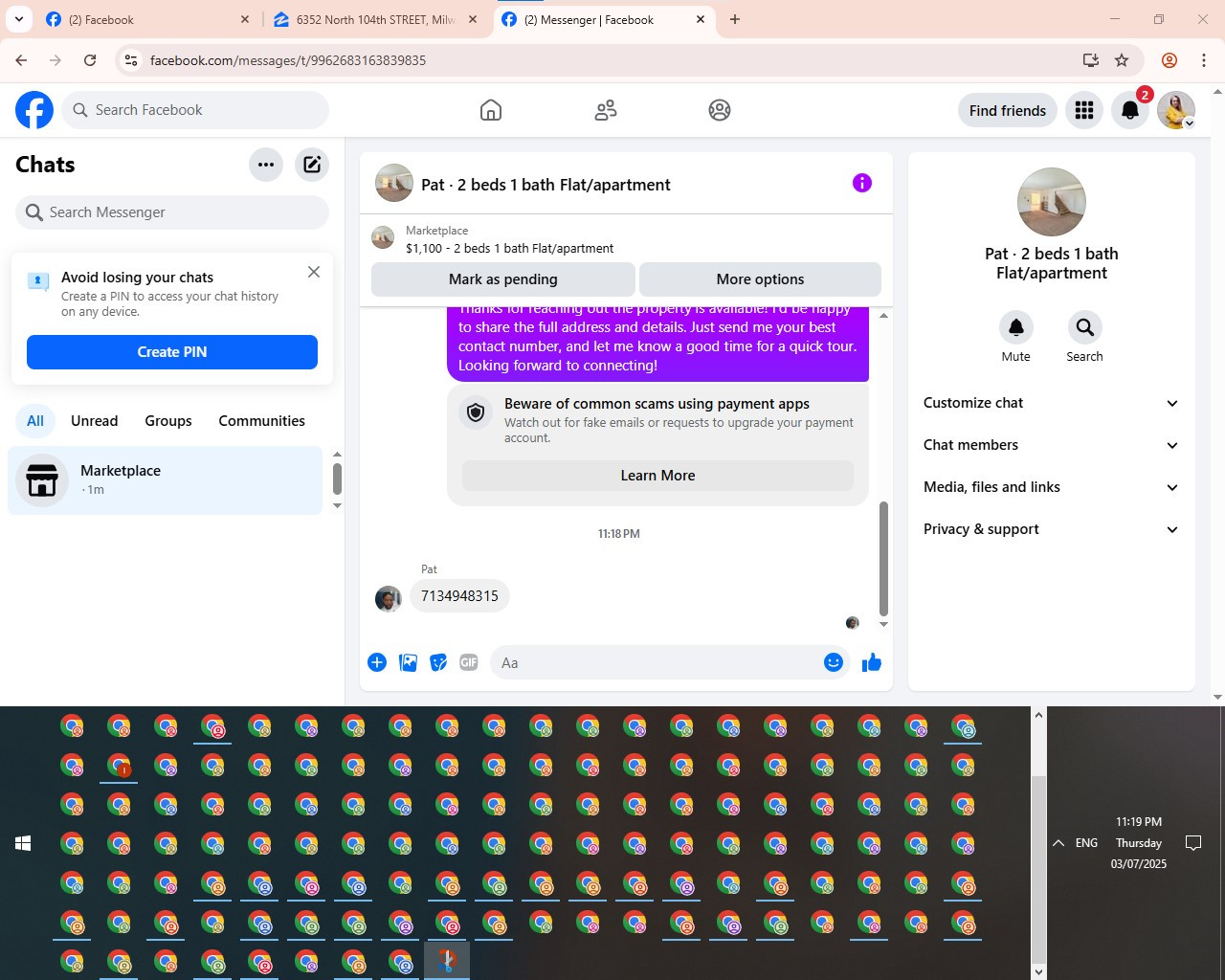Select the Unread chats filter

click(95, 421)
